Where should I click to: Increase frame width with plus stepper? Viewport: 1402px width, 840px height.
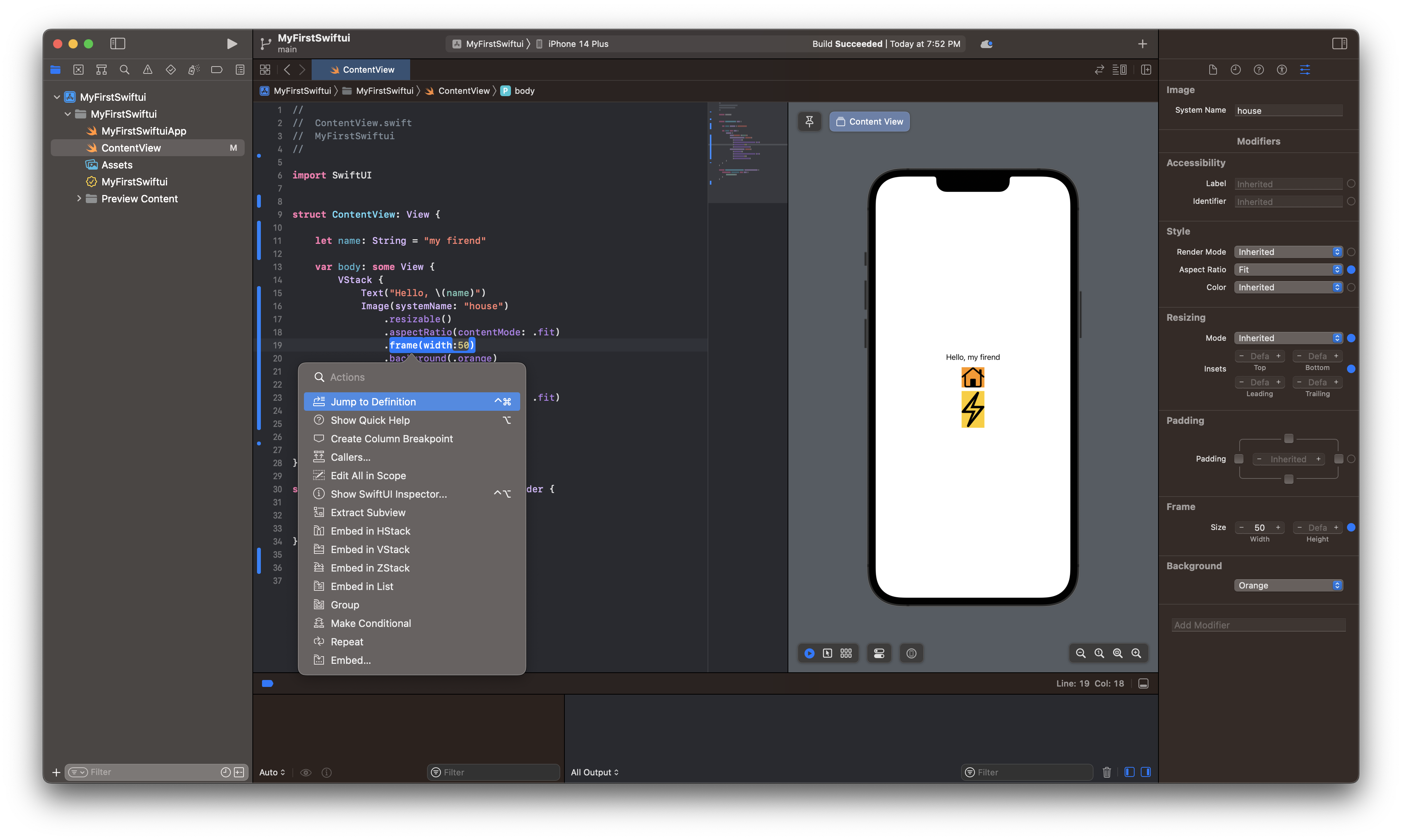tap(1278, 528)
